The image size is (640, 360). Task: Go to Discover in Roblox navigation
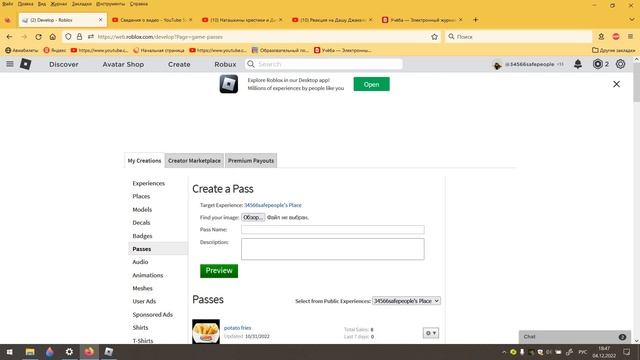(x=64, y=64)
